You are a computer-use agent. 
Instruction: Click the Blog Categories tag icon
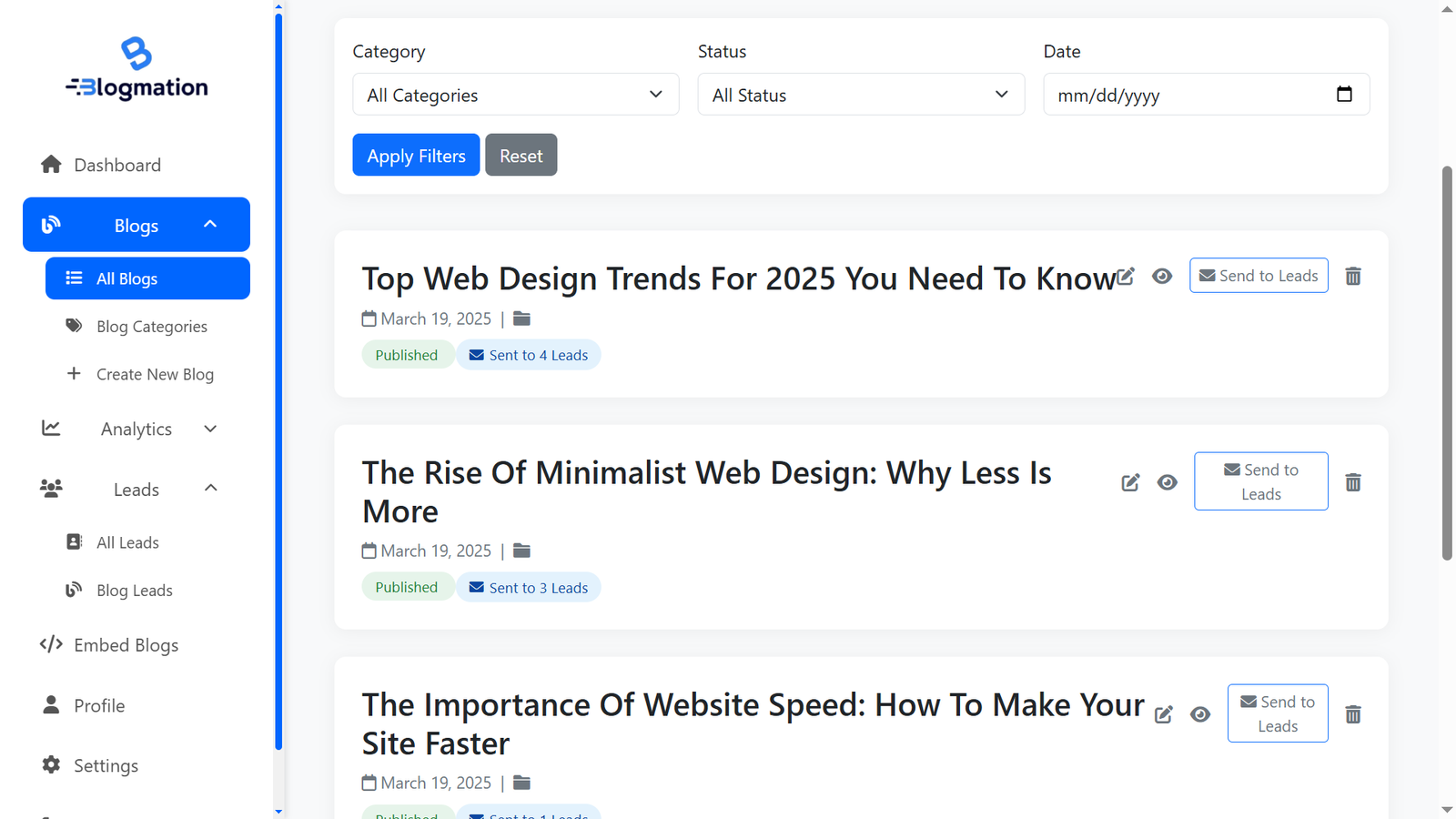[x=73, y=326]
